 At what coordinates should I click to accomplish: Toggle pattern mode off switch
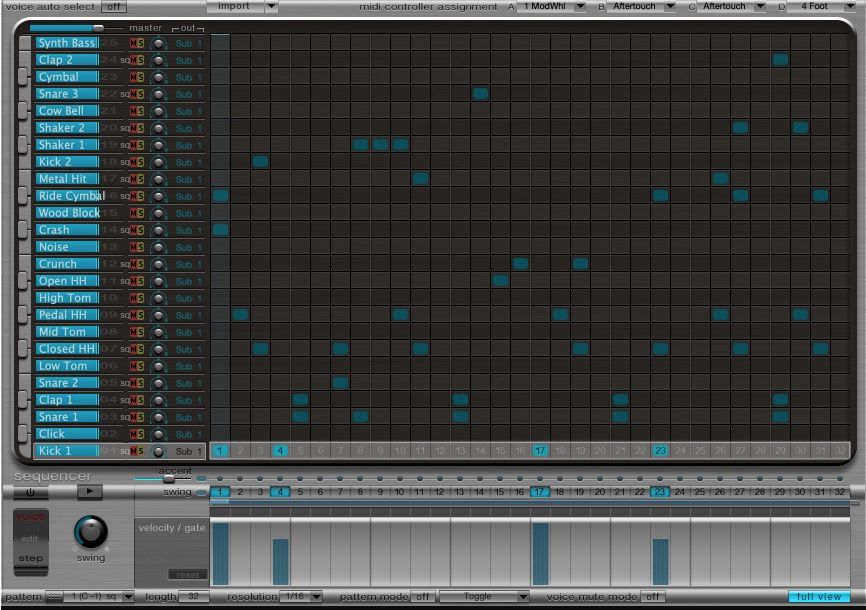point(423,597)
